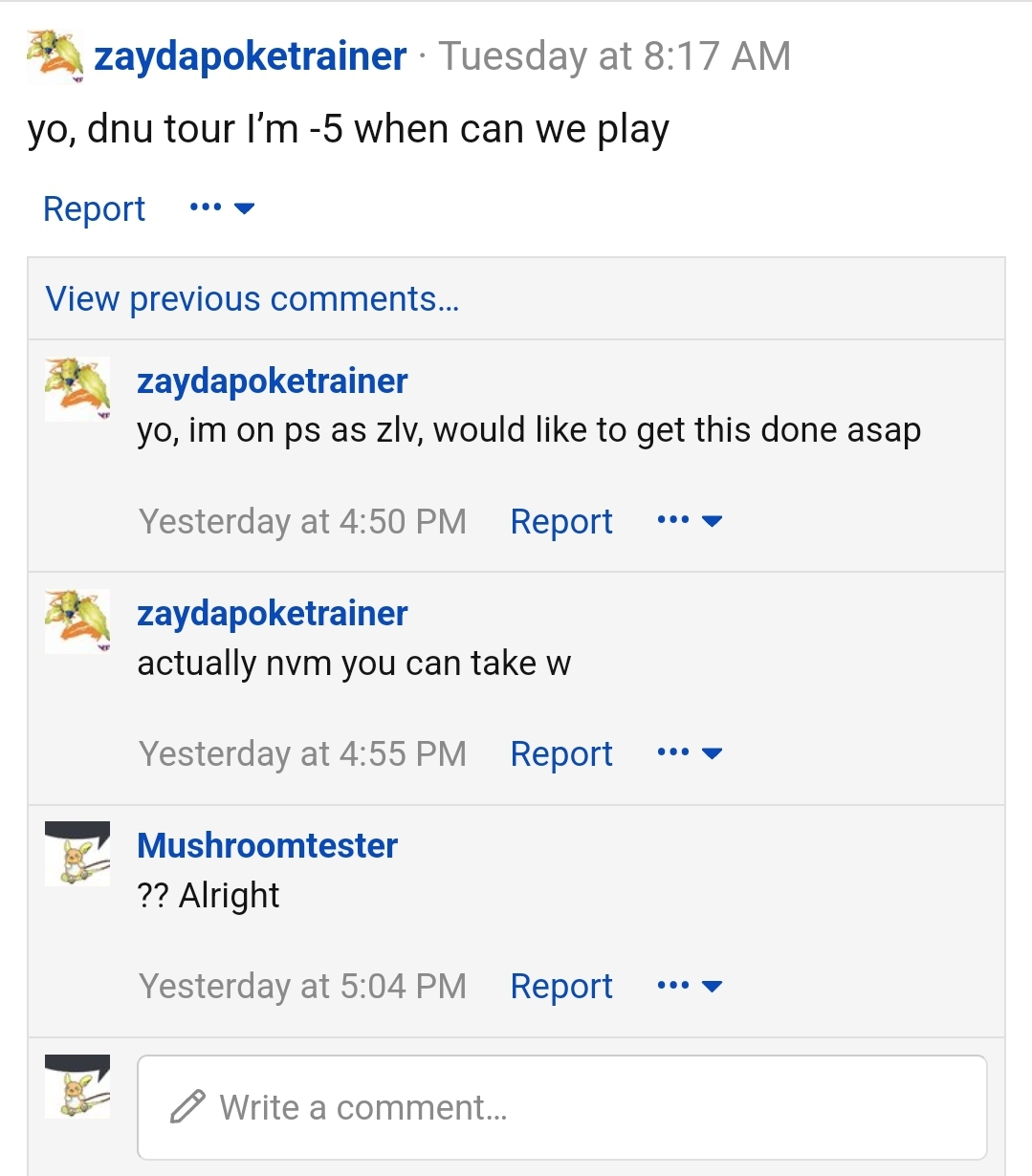Open the Mushroomtester username link
The width and height of the screenshot is (1032, 1176).
[267, 845]
